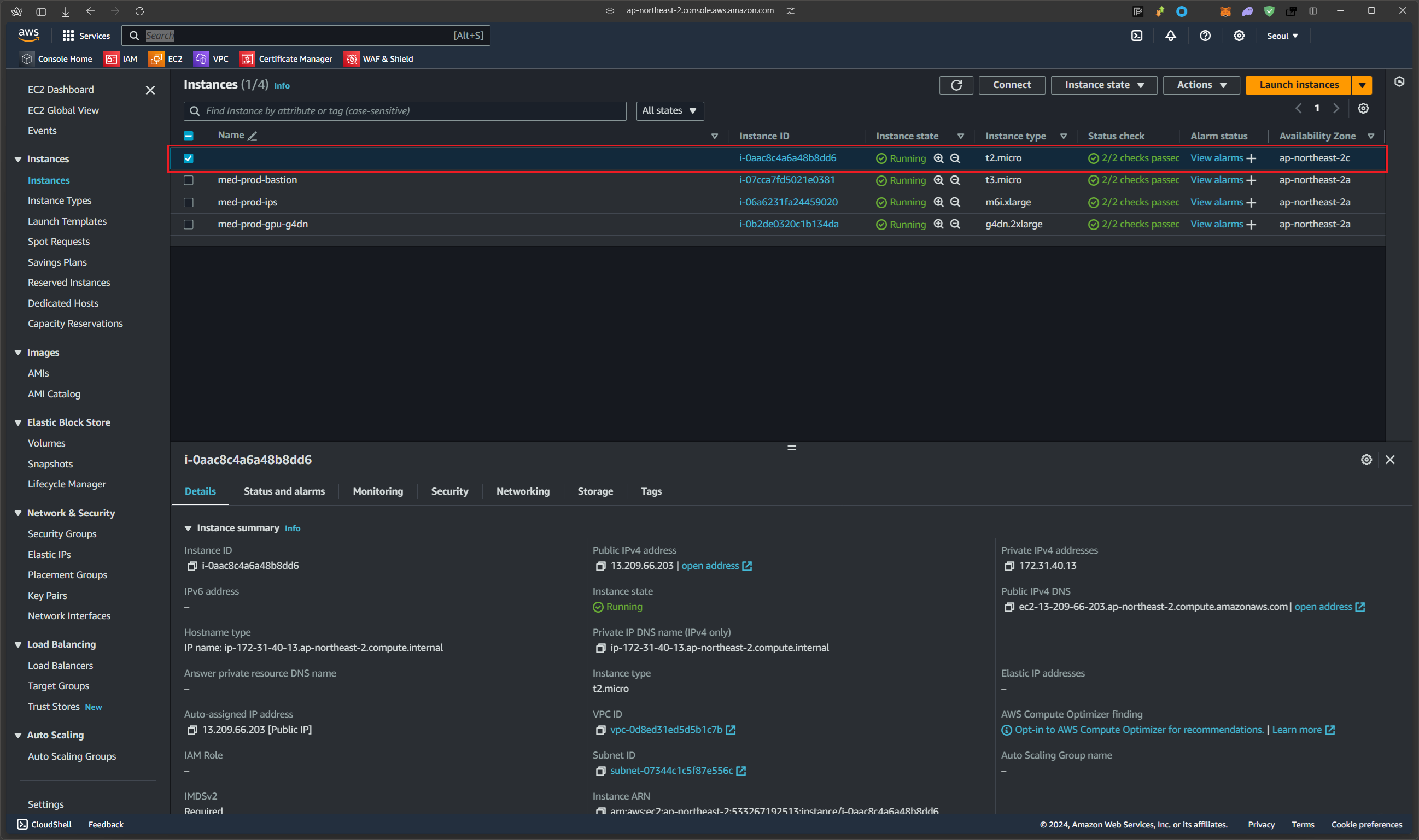Toggle the select-all instances checkbox
Image resolution: width=1419 pixels, height=840 pixels.
pos(189,136)
